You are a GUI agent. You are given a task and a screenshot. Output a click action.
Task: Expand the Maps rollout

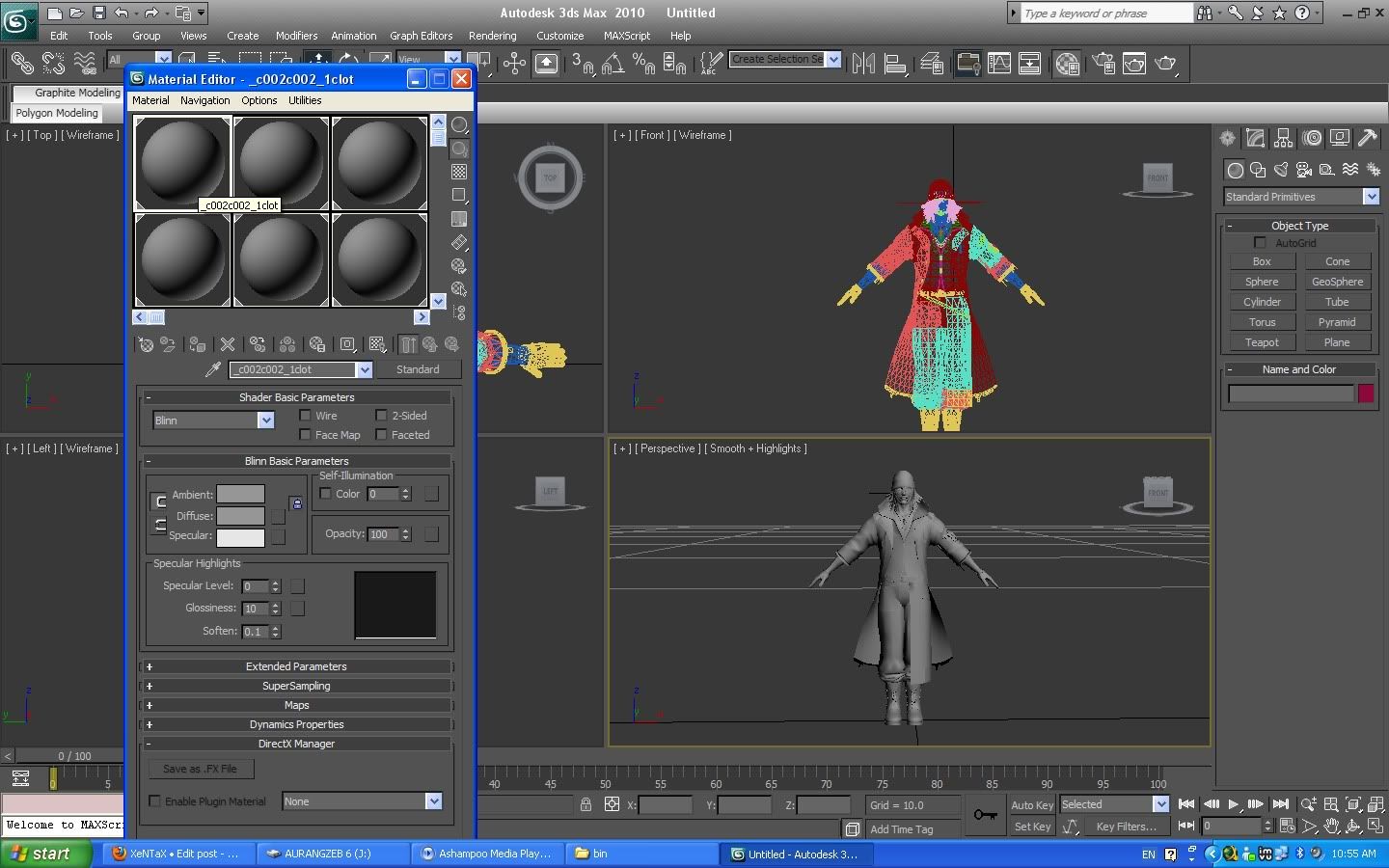[x=297, y=705]
